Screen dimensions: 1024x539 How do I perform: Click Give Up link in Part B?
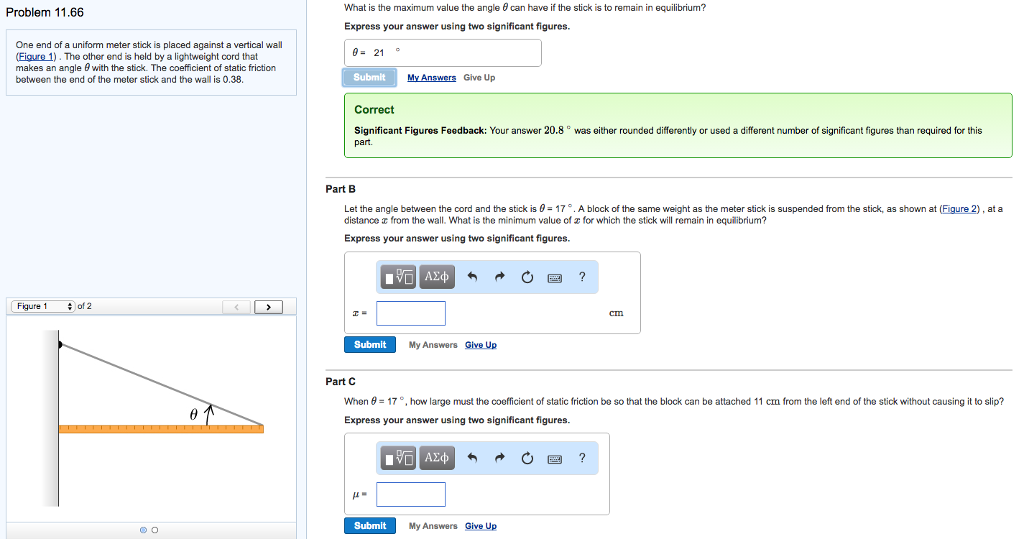481,345
